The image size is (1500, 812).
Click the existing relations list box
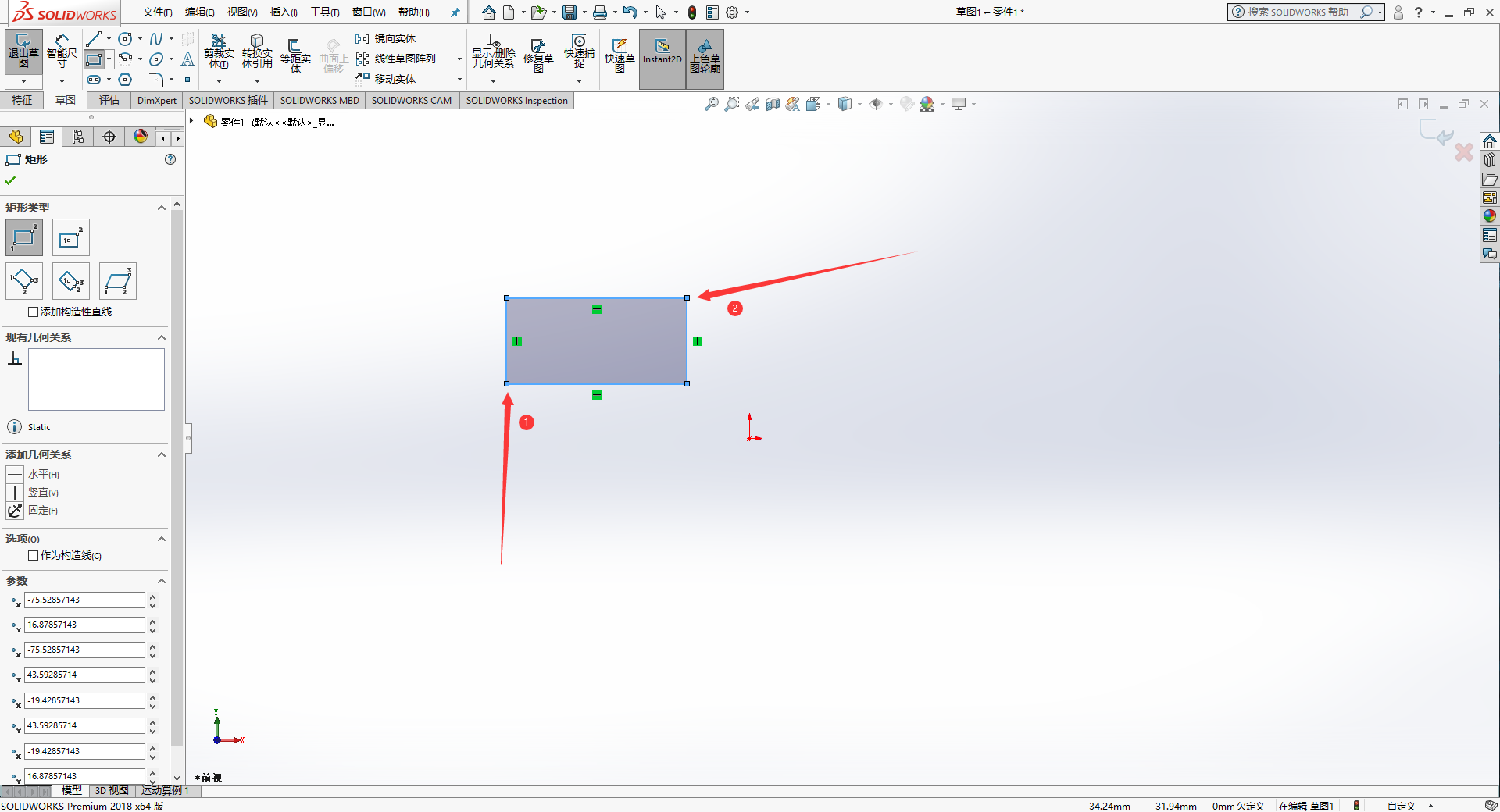tap(96, 379)
